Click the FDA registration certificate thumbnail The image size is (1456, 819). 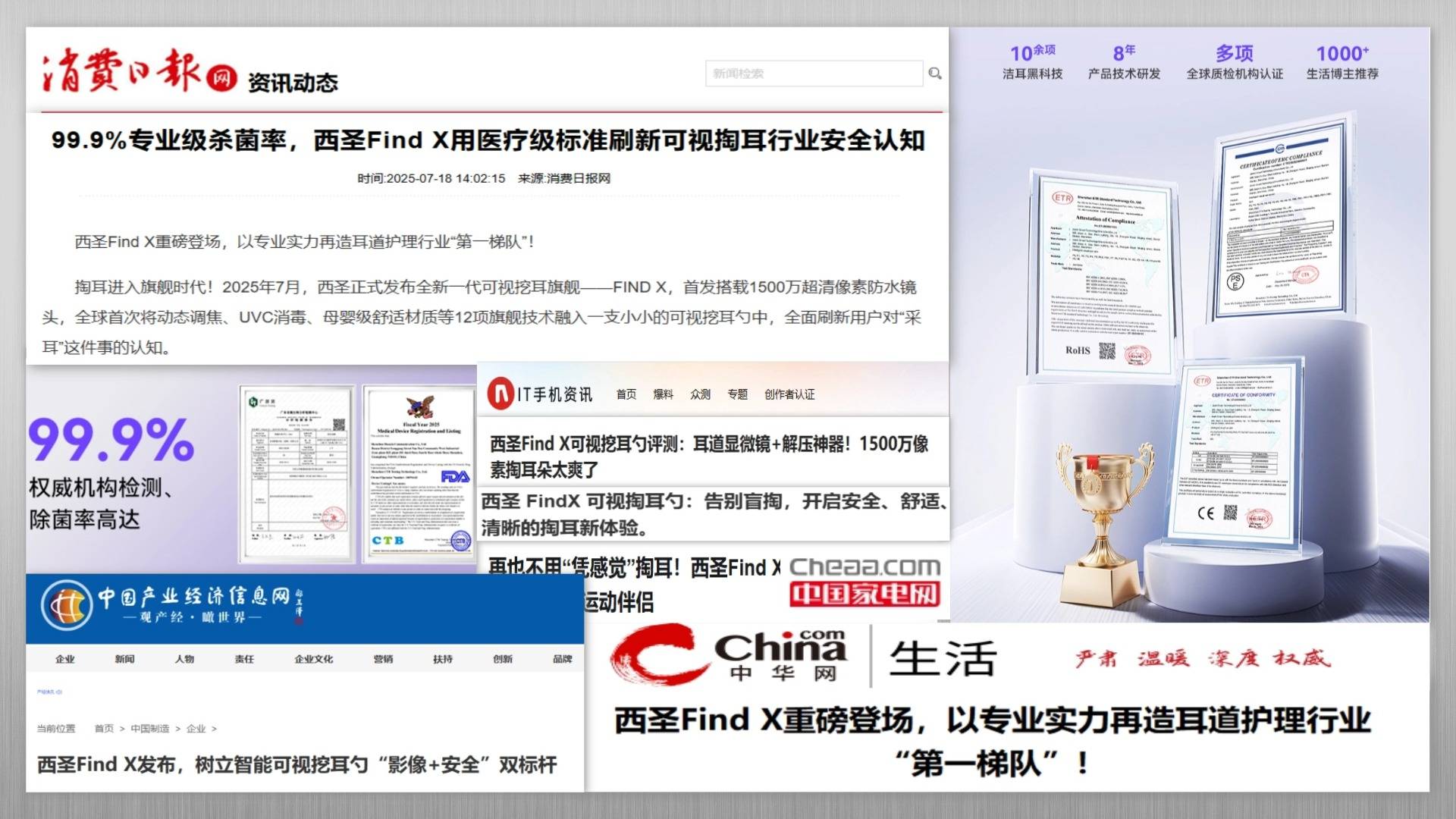click(419, 475)
